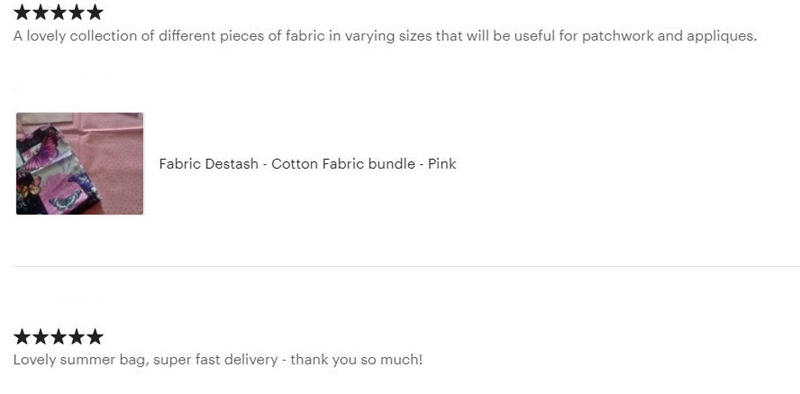Click the phrase thank you so much

357,360
